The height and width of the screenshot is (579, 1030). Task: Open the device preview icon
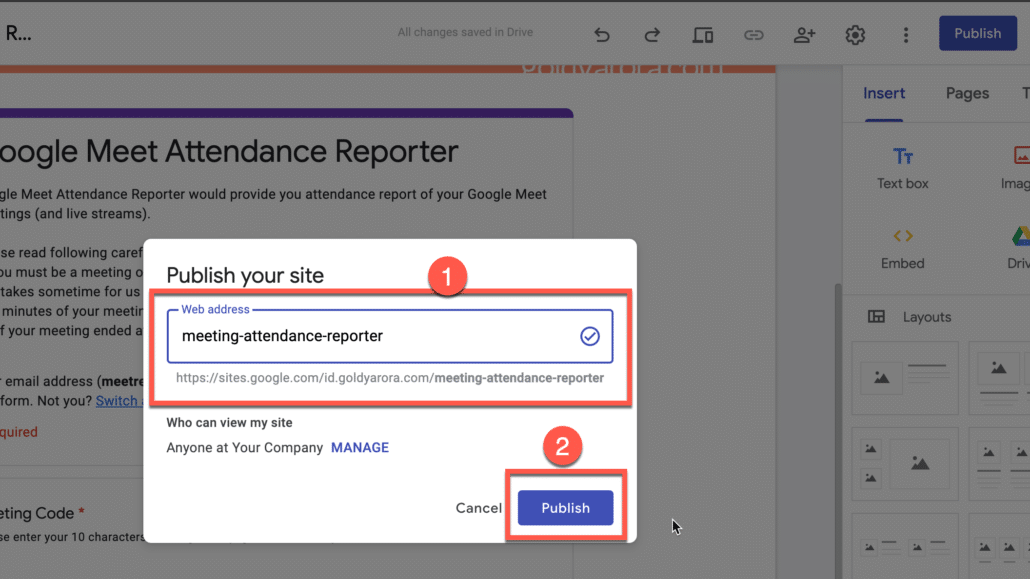click(702, 34)
